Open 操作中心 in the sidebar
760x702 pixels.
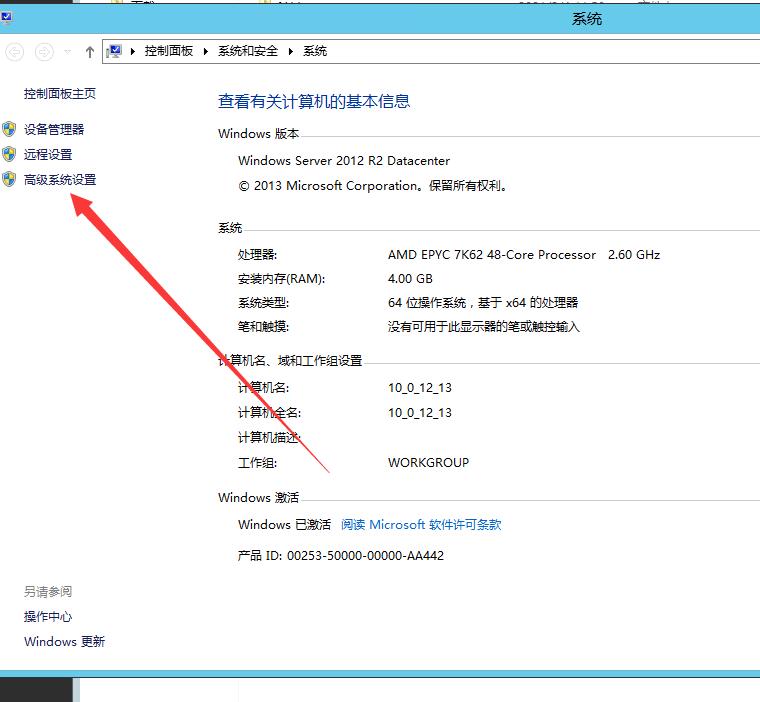click(48, 617)
